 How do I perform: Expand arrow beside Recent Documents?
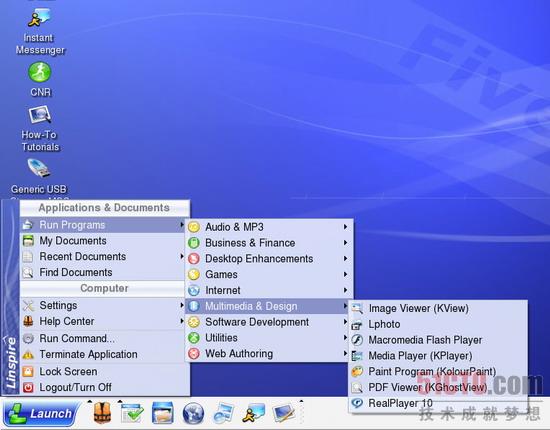point(182,256)
